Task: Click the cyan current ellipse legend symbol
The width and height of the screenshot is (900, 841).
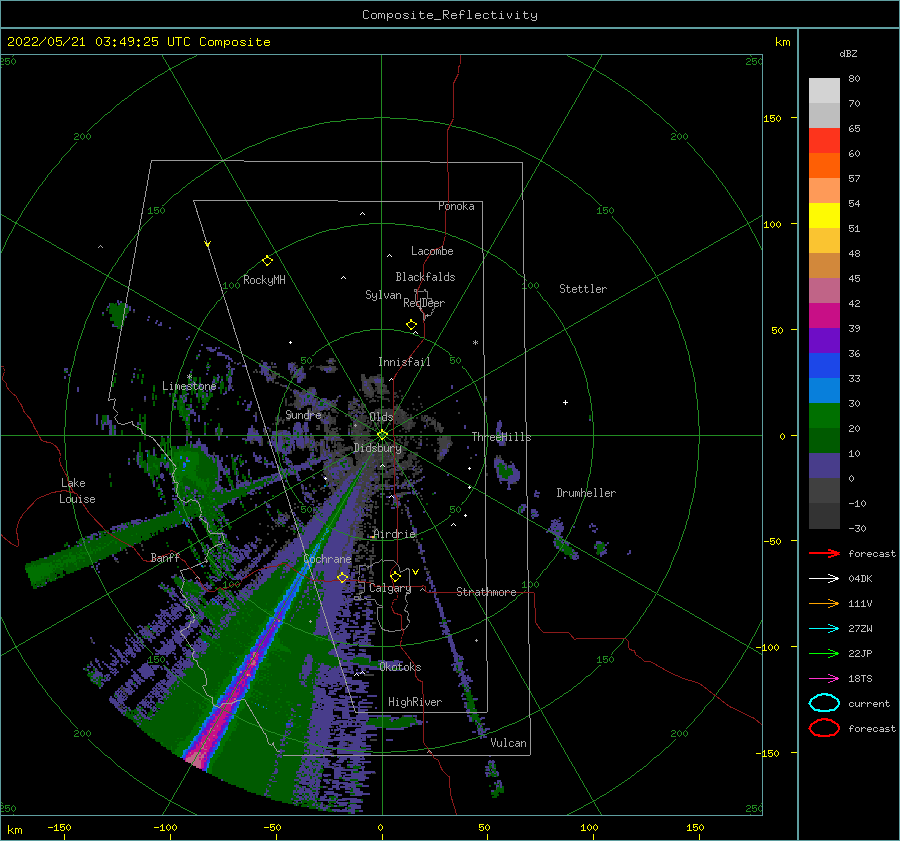Action: (824, 703)
